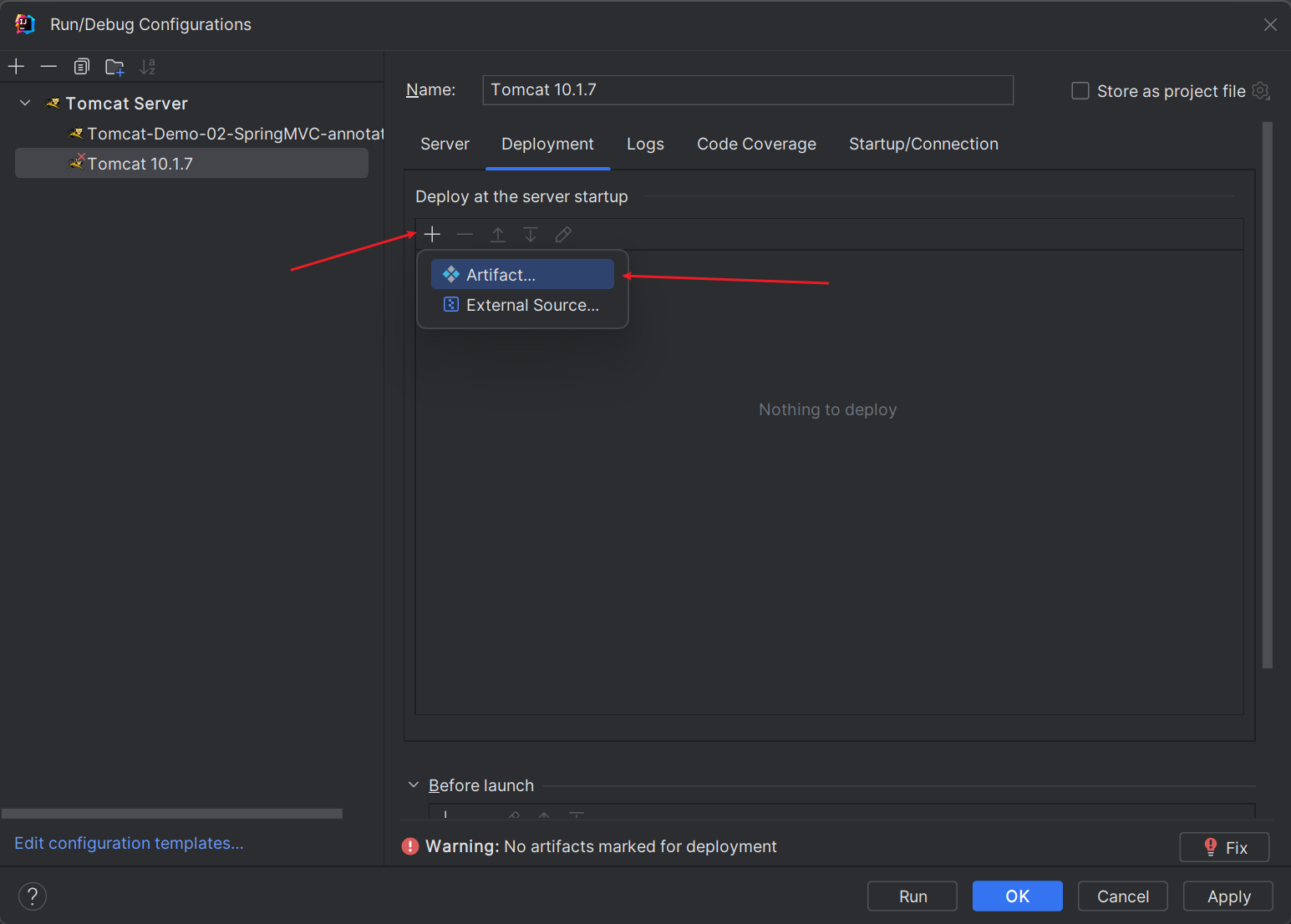The image size is (1291, 924).
Task: Close the Run/Debug Configurations dialog
Action: click(1270, 25)
